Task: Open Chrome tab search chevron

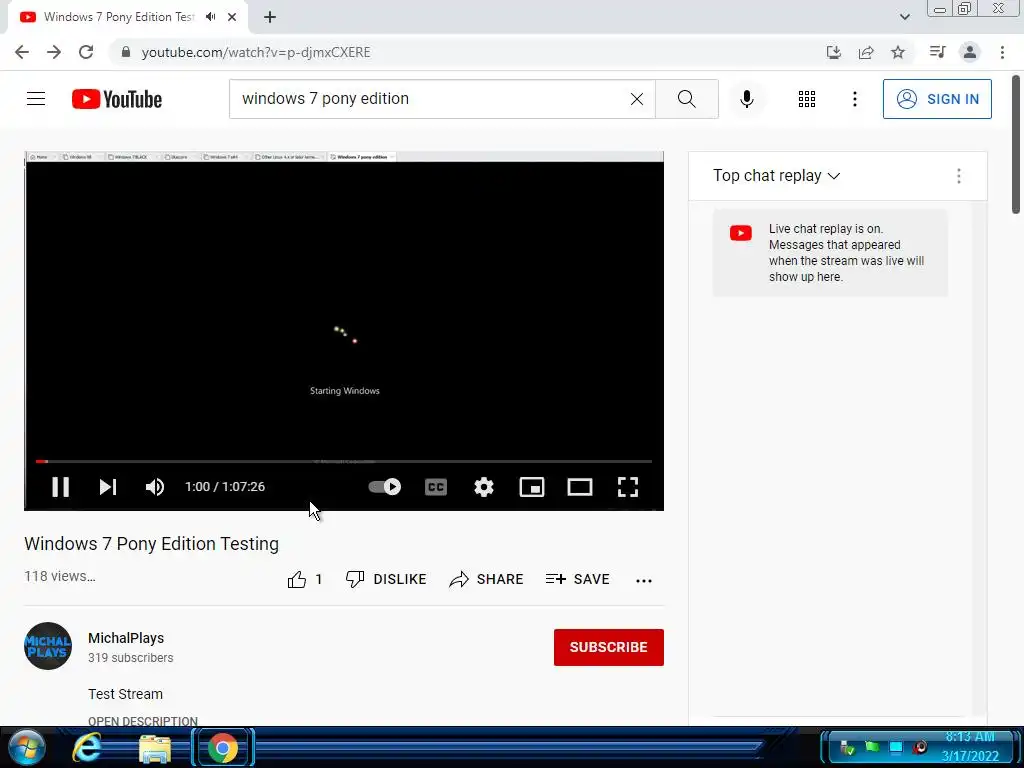Action: [x=904, y=17]
